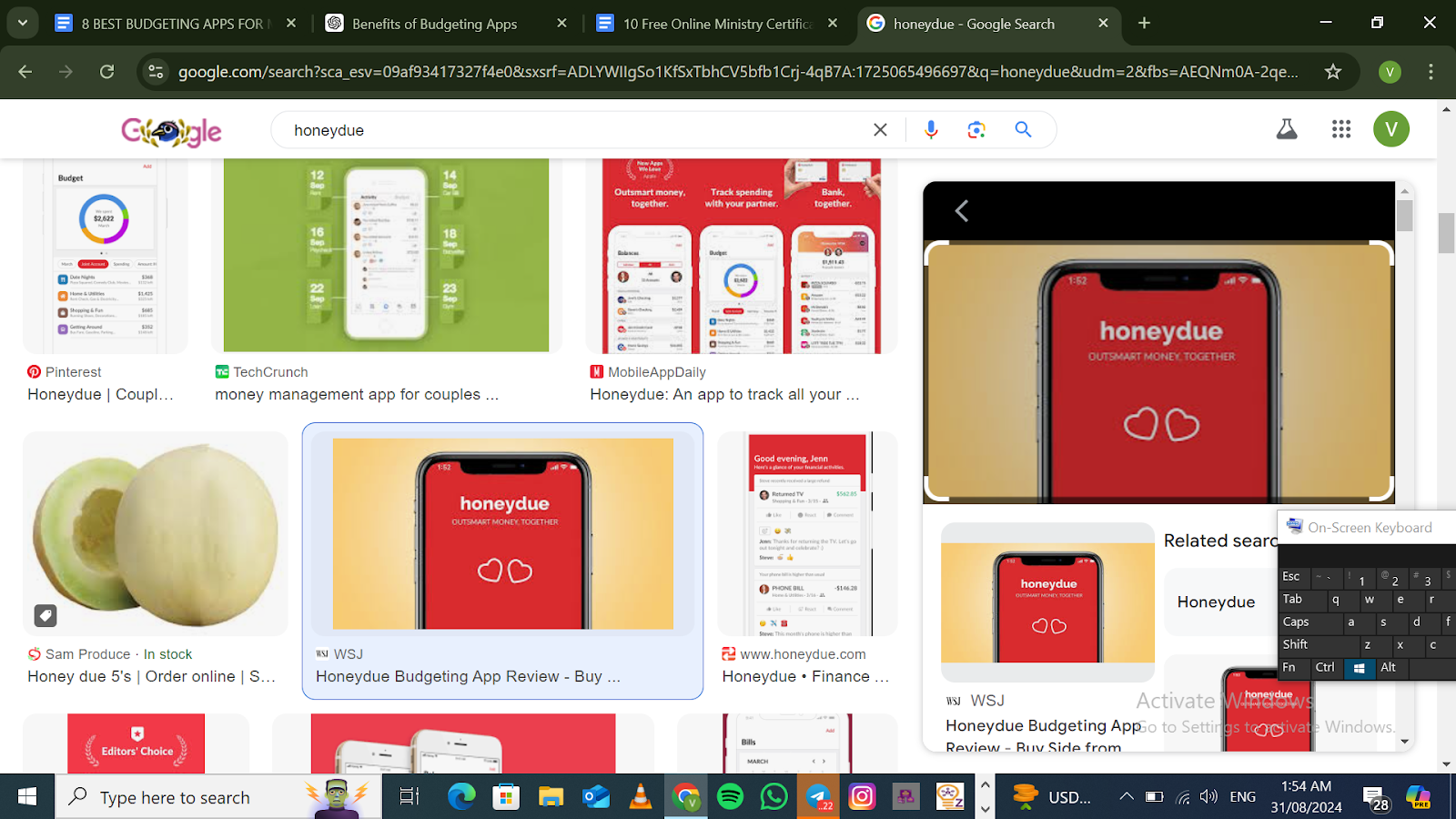Toggle Caps key on On-Screen Keyboard

point(1309,622)
